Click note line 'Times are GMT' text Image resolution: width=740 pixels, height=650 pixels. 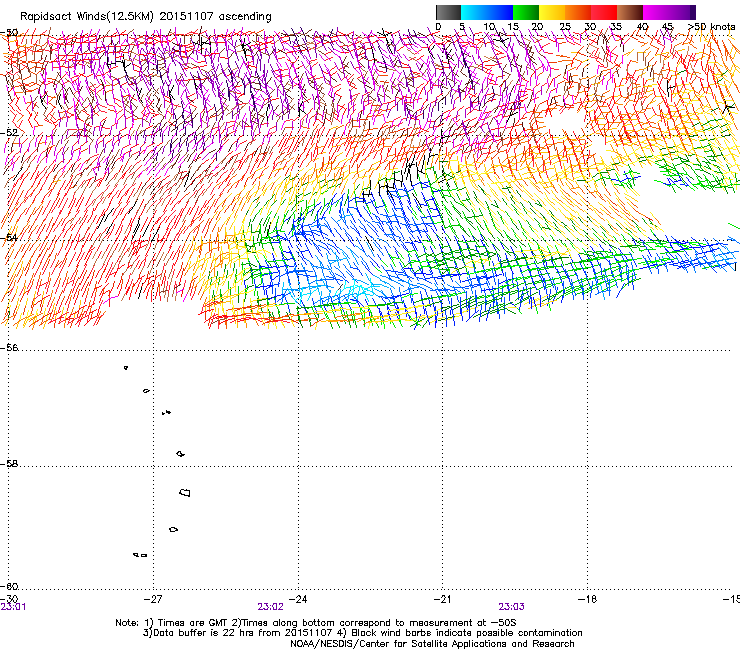tap(193, 623)
